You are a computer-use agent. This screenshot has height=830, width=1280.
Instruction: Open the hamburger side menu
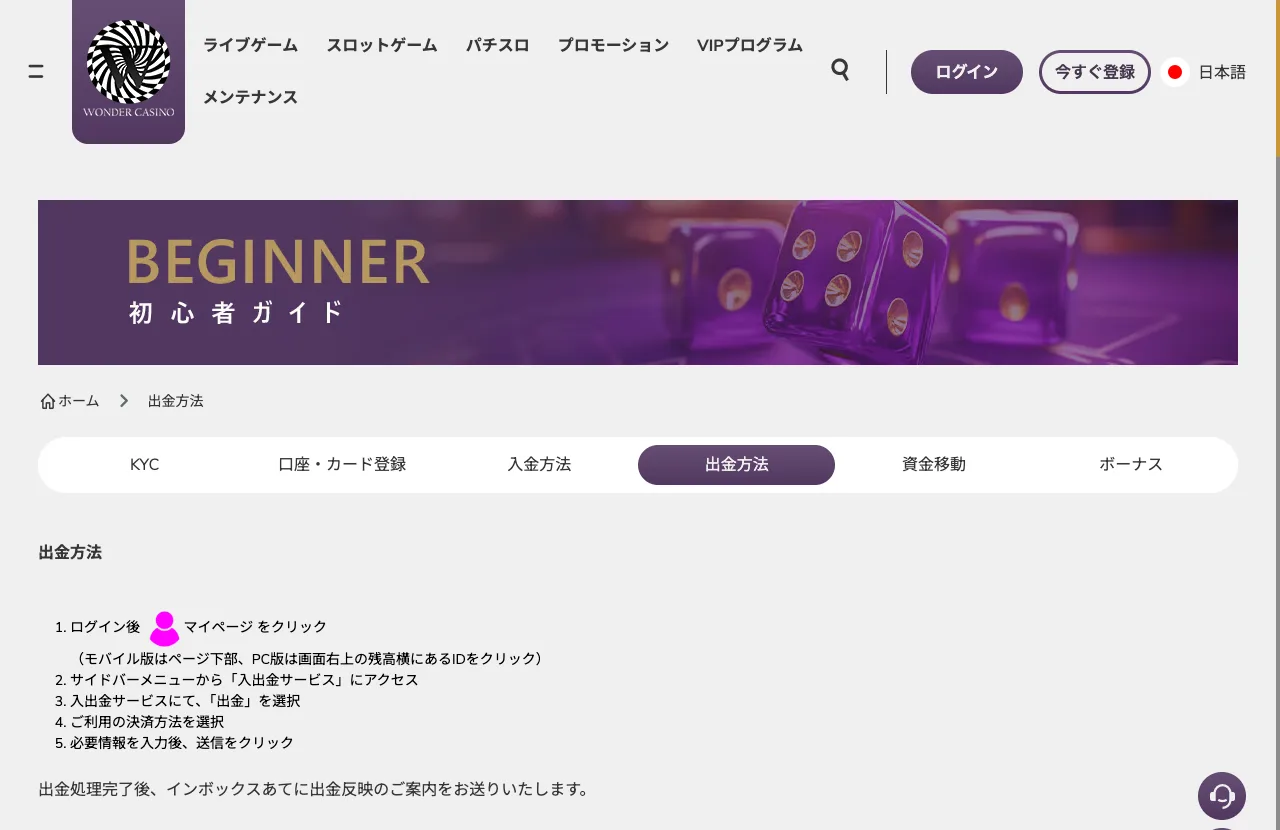point(36,71)
